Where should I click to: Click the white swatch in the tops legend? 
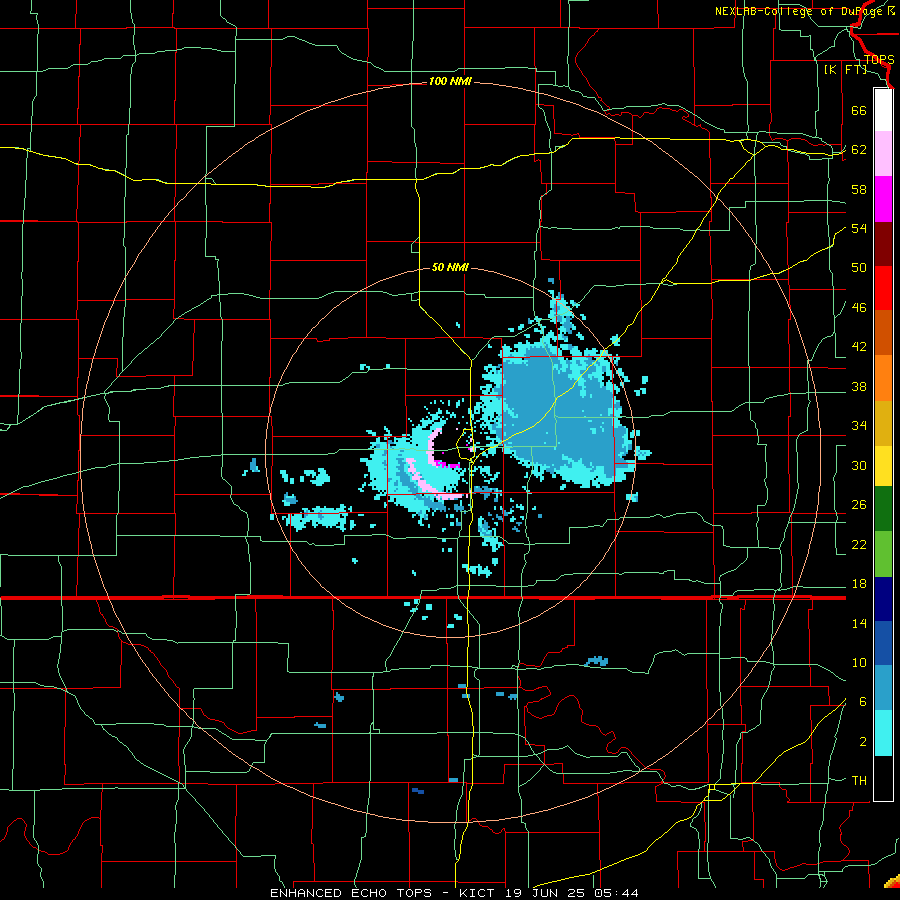pyautogui.click(x=883, y=110)
